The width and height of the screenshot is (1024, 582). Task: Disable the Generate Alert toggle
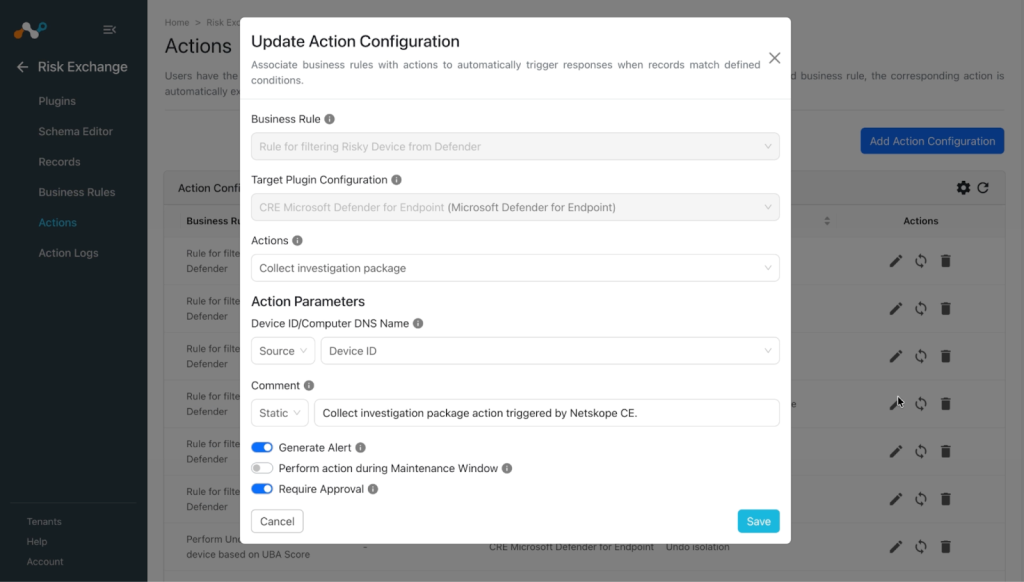click(x=262, y=447)
